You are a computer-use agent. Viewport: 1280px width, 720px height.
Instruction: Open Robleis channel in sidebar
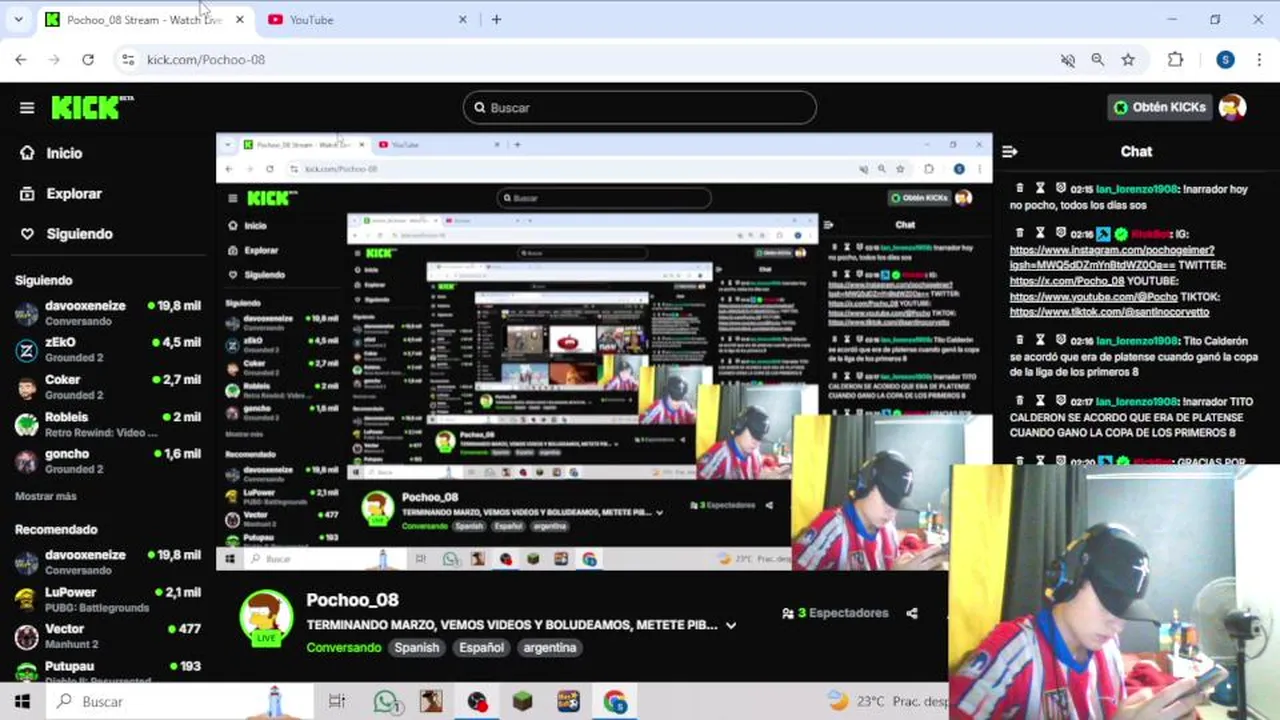[x=108, y=424]
